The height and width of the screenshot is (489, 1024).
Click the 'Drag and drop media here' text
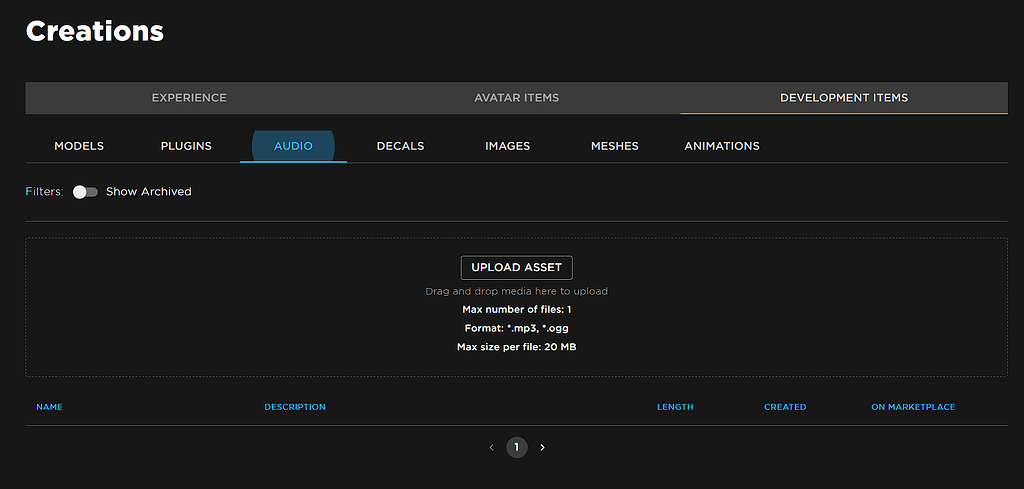pyautogui.click(x=517, y=291)
